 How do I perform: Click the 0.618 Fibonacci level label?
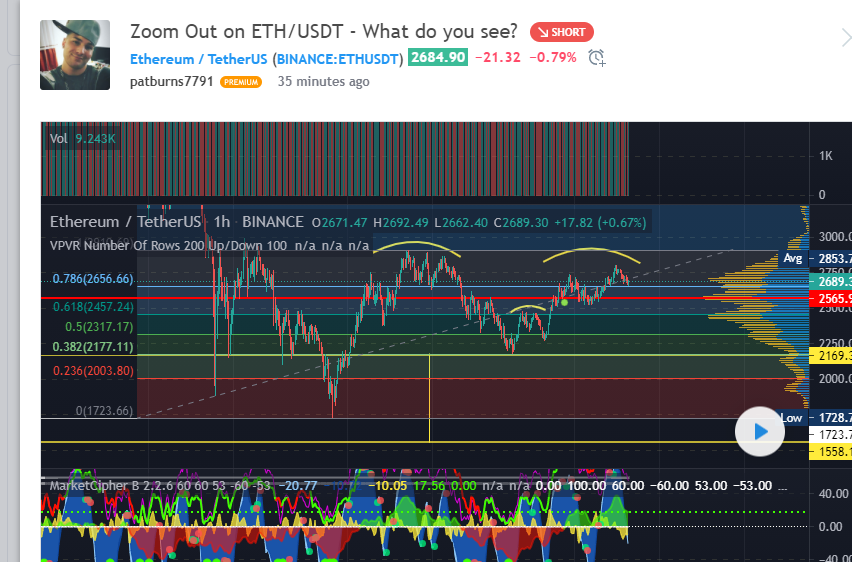pyautogui.click(x=93, y=307)
